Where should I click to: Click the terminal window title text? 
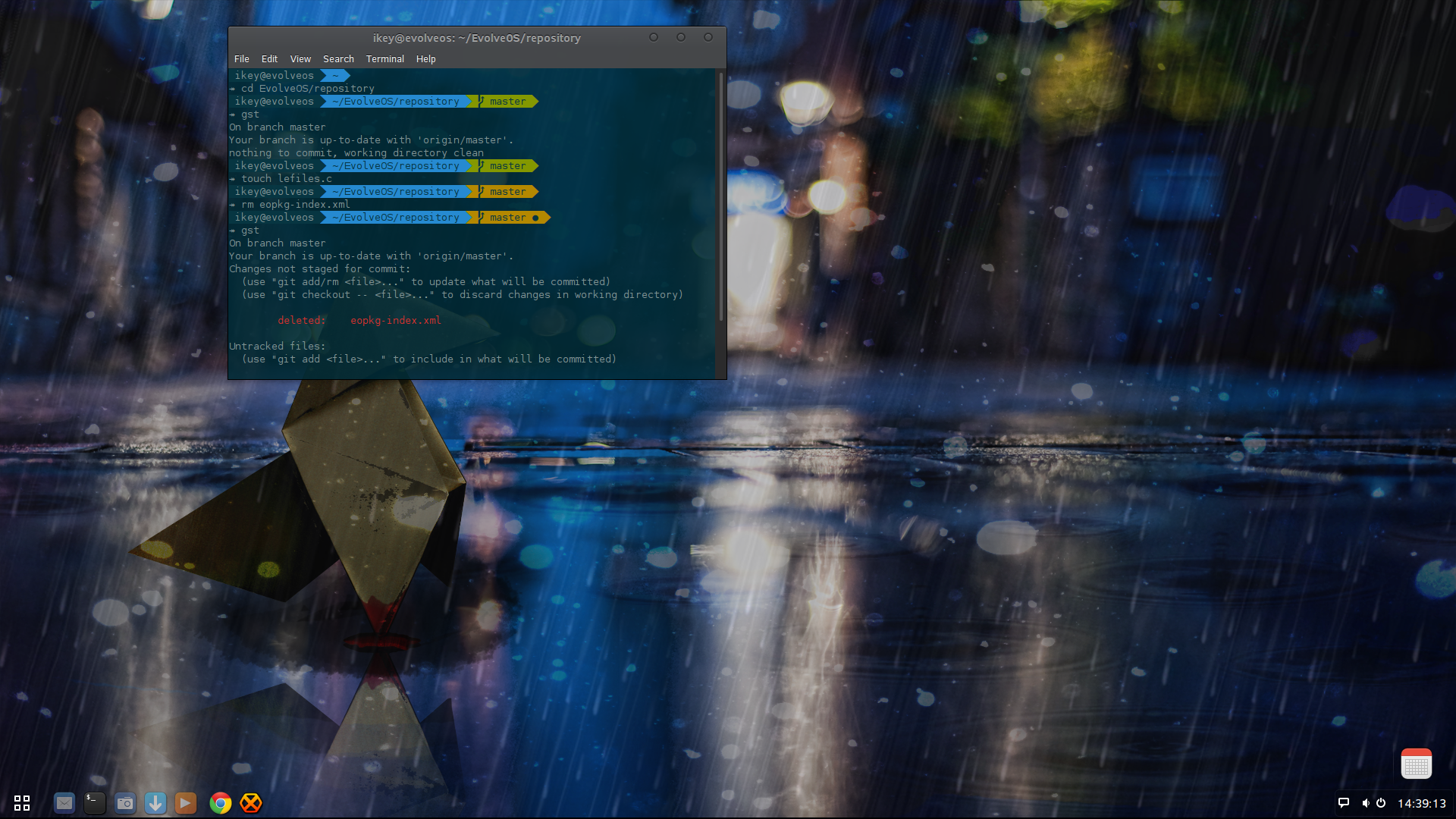tap(477, 38)
